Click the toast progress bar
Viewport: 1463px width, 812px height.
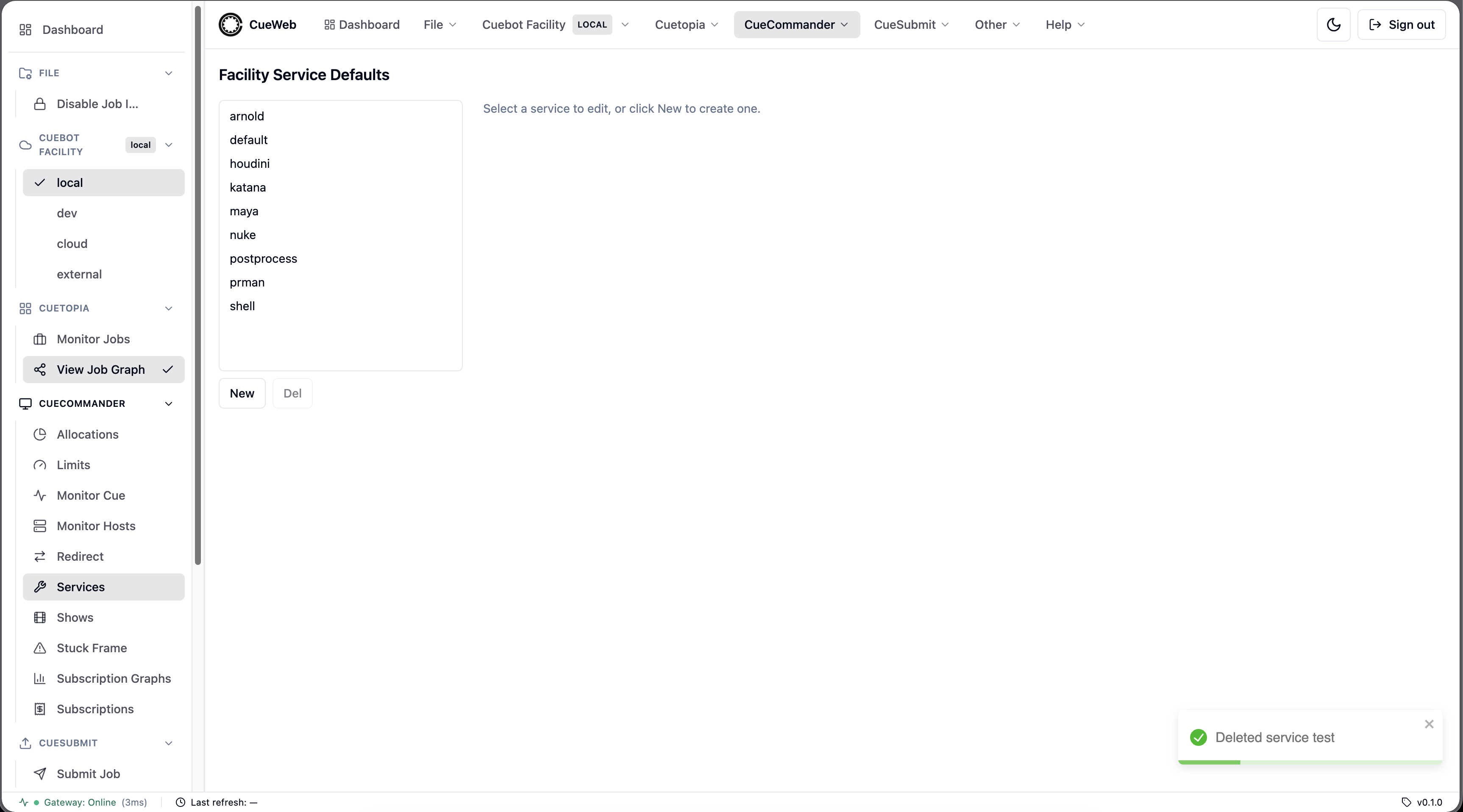tap(1310, 762)
